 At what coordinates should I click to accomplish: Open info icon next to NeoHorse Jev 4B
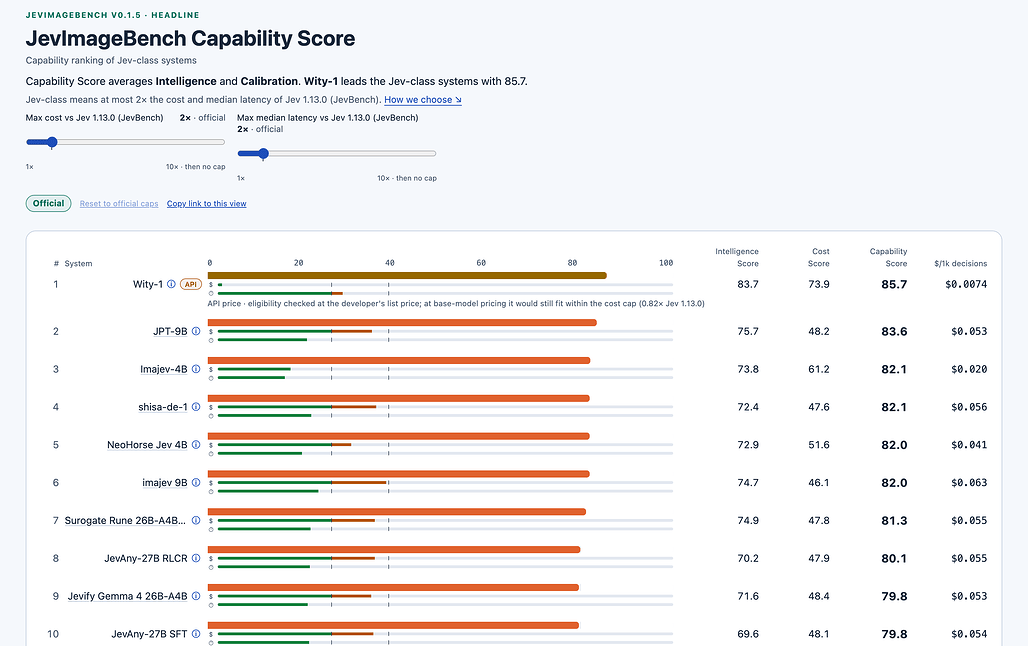click(x=195, y=445)
